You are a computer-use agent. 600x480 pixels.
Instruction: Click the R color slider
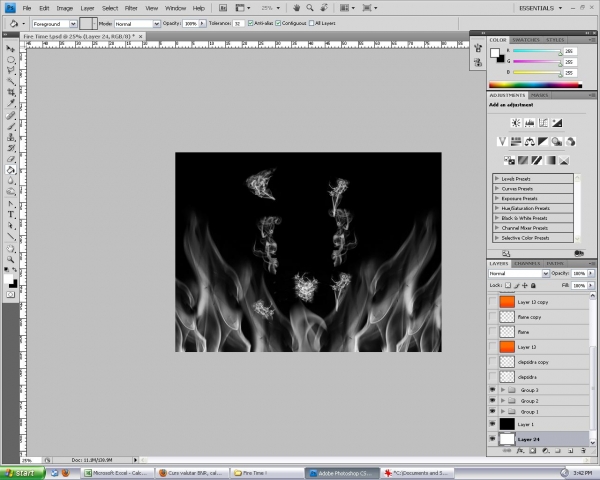pos(536,51)
